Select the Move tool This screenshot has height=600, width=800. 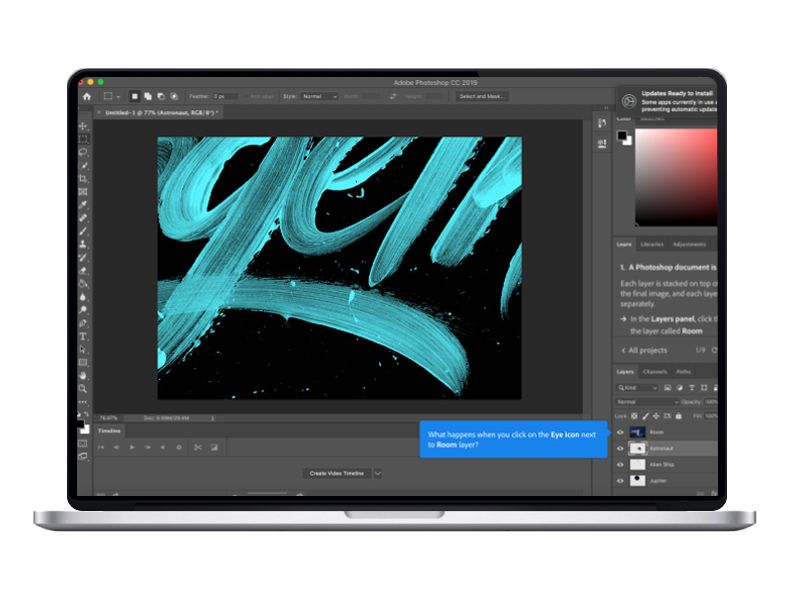[84, 126]
